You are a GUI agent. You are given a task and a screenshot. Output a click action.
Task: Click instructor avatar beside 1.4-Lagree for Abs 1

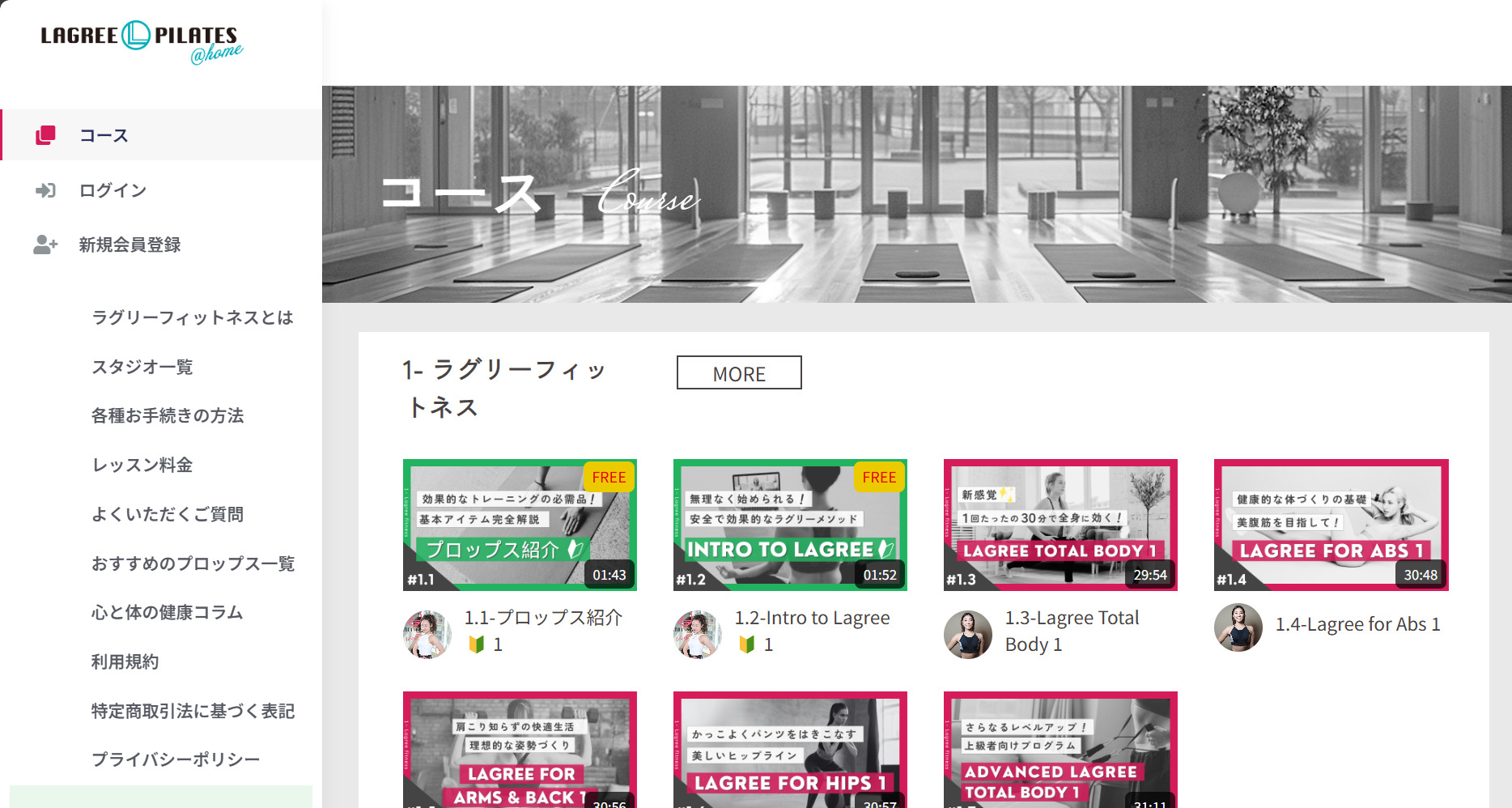point(1238,627)
